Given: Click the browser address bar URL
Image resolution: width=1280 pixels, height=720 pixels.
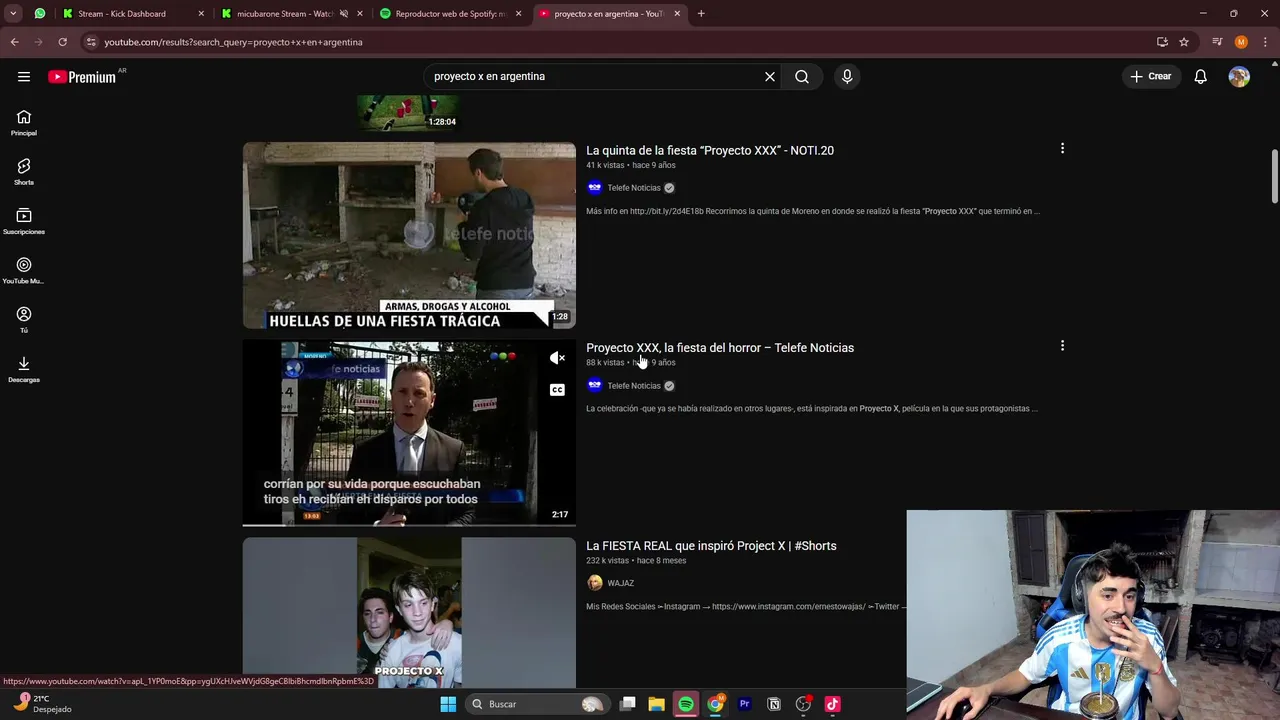Looking at the screenshot, I should pyautogui.click(x=233, y=42).
